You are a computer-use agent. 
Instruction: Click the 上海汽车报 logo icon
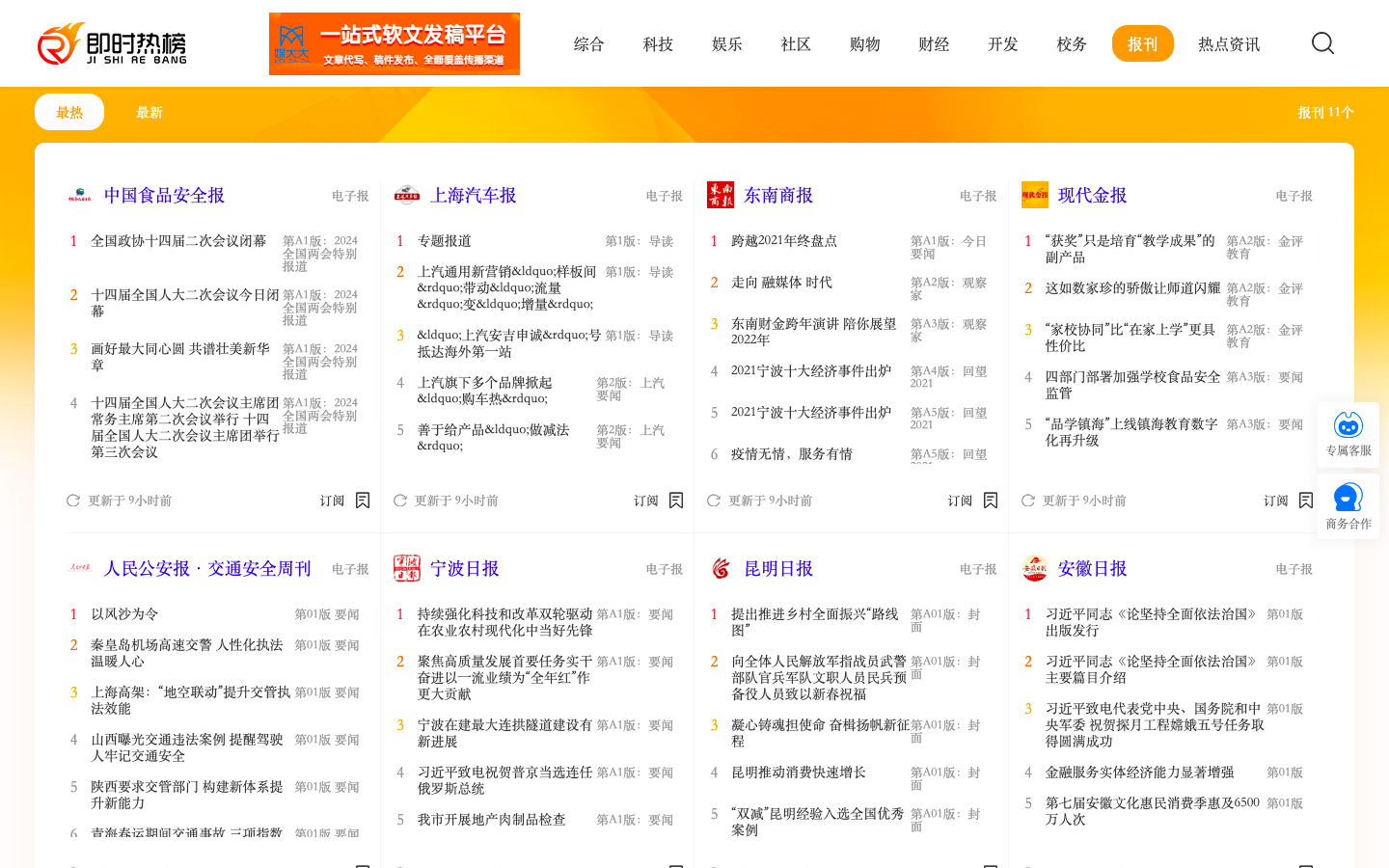[407, 195]
